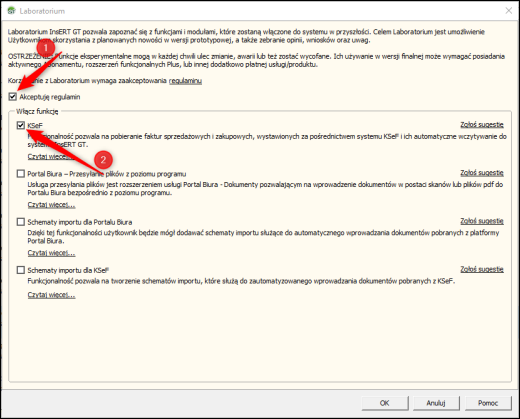520x419 pixels.
Task: Open Czytaj więcej under Portal Biura Przesyłanie plików
Action: (51, 205)
